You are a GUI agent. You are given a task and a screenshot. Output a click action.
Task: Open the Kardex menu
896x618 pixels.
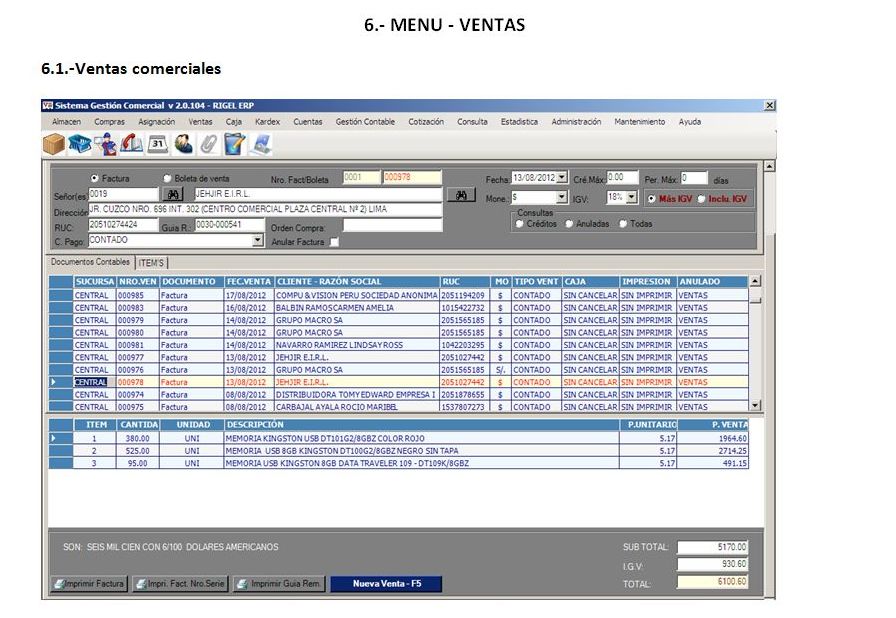(x=267, y=122)
